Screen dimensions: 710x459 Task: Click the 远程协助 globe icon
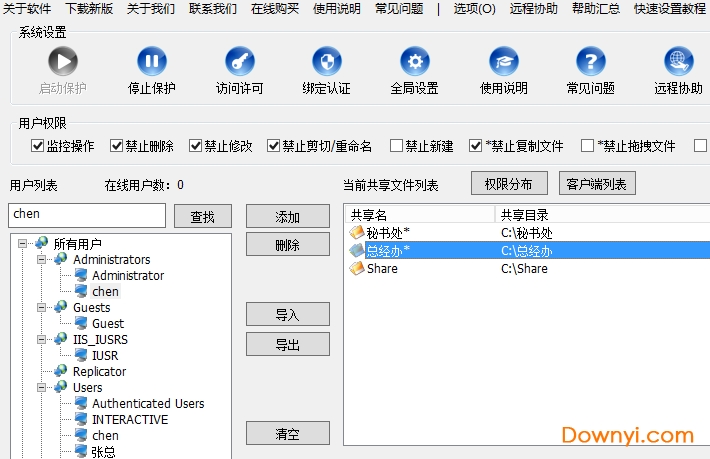(678, 61)
